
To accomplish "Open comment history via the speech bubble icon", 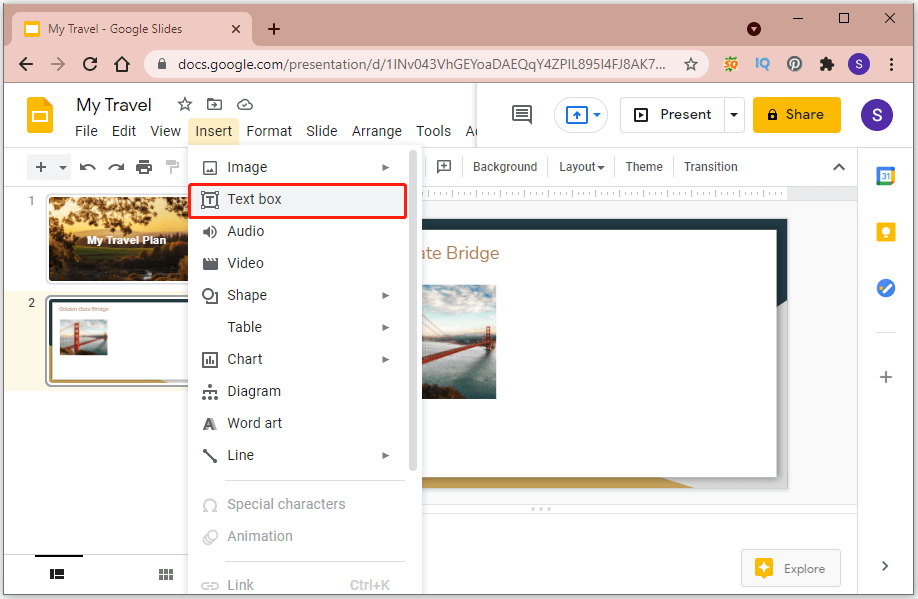I will pyautogui.click(x=521, y=114).
